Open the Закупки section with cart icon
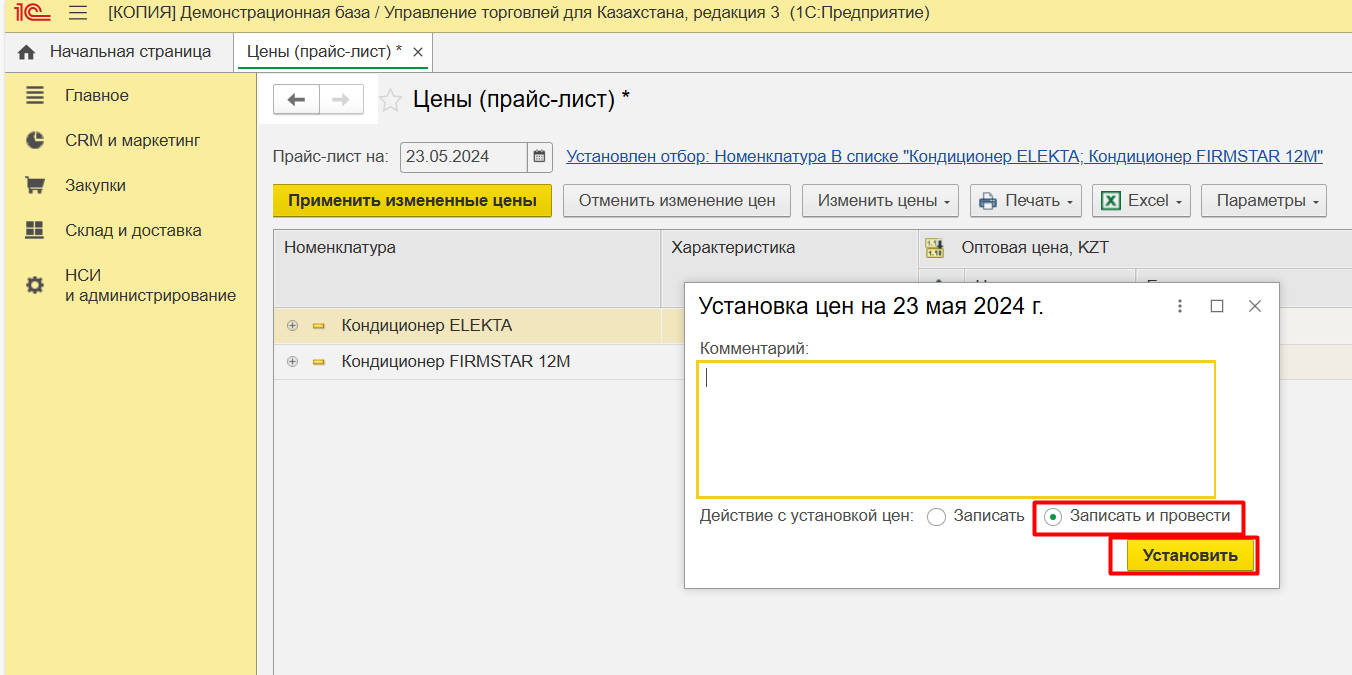 95,185
